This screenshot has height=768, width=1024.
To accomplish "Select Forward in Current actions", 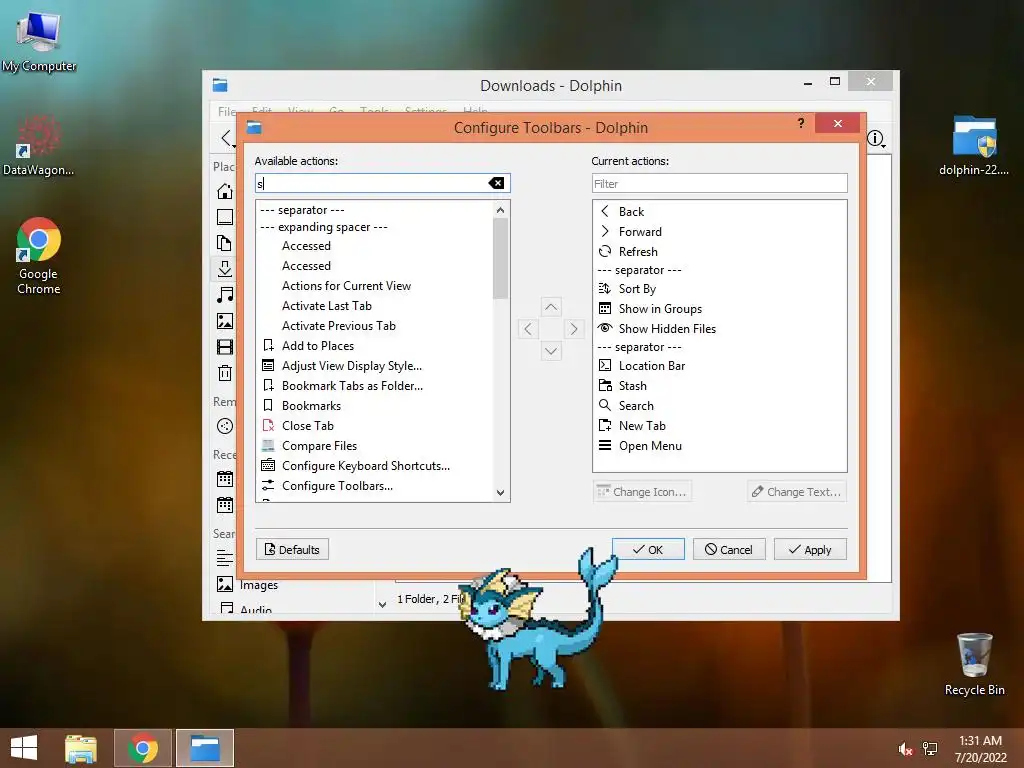I will [640, 232].
